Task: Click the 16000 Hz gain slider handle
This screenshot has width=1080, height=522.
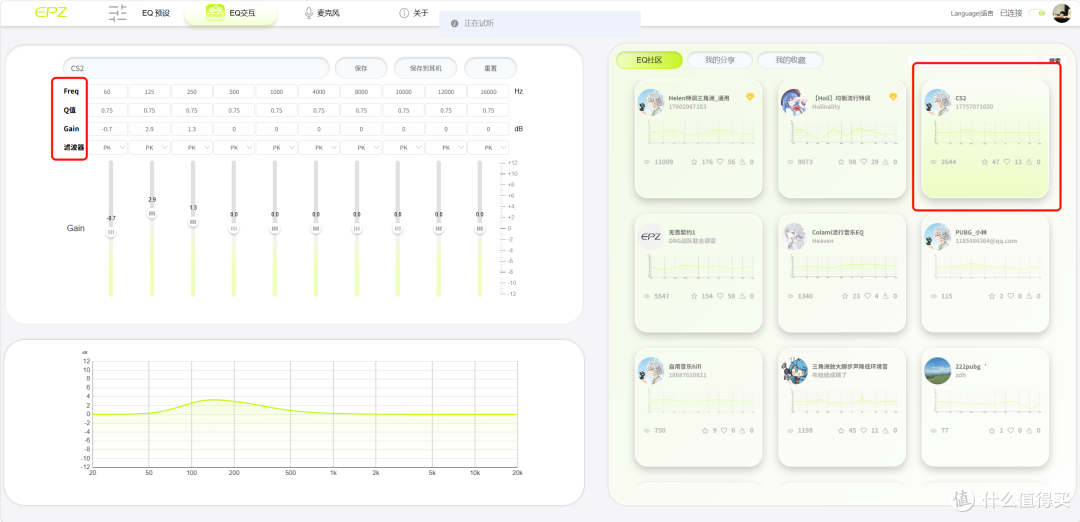Action: [479, 228]
